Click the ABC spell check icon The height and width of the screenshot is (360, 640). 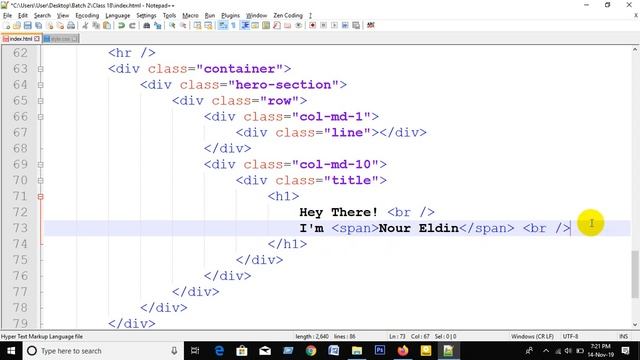pyautogui.click(x=371, y=25)
